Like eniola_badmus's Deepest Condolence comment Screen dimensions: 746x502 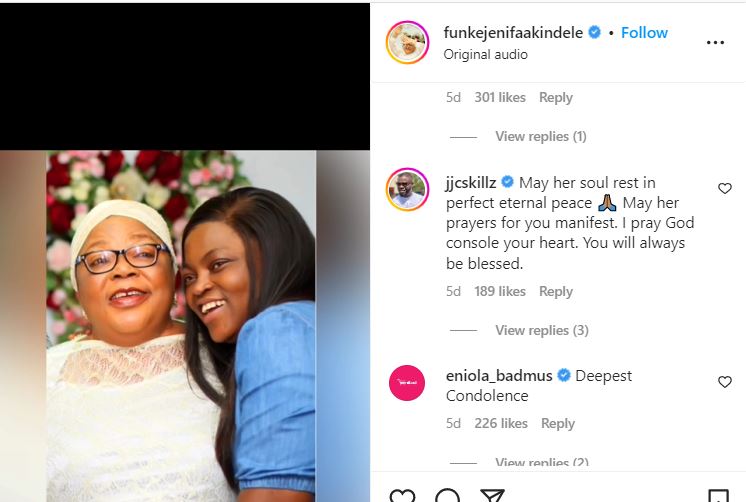[725, 382]
